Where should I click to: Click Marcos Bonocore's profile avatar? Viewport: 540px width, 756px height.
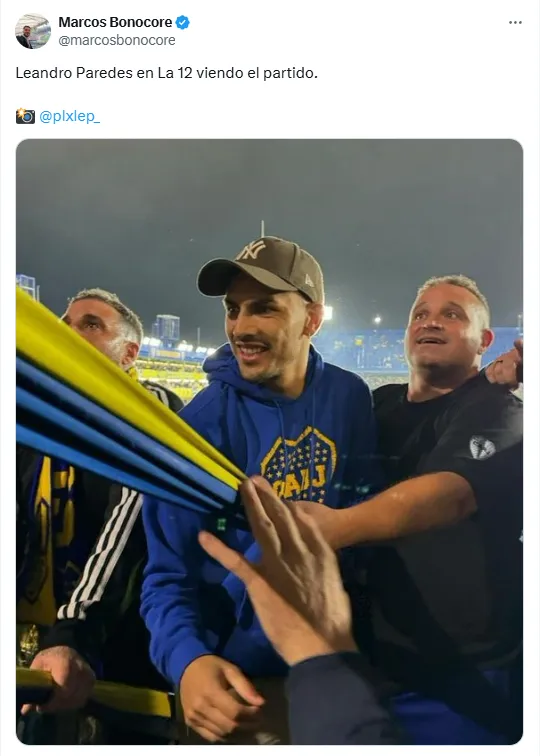[x=33, y=31]
